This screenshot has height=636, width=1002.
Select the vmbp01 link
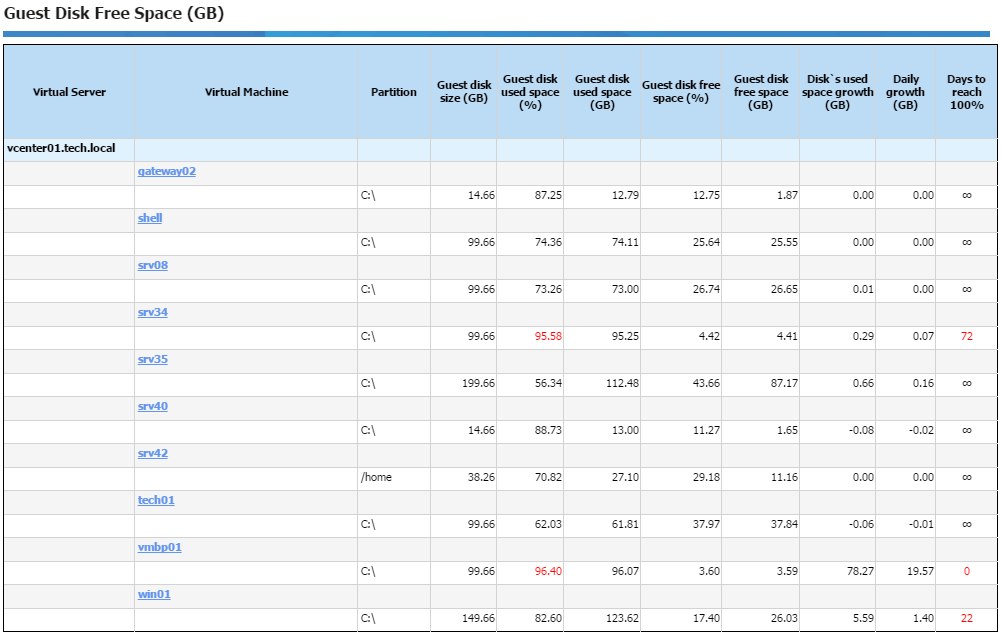pyautogui.click(x=160, y=547)
